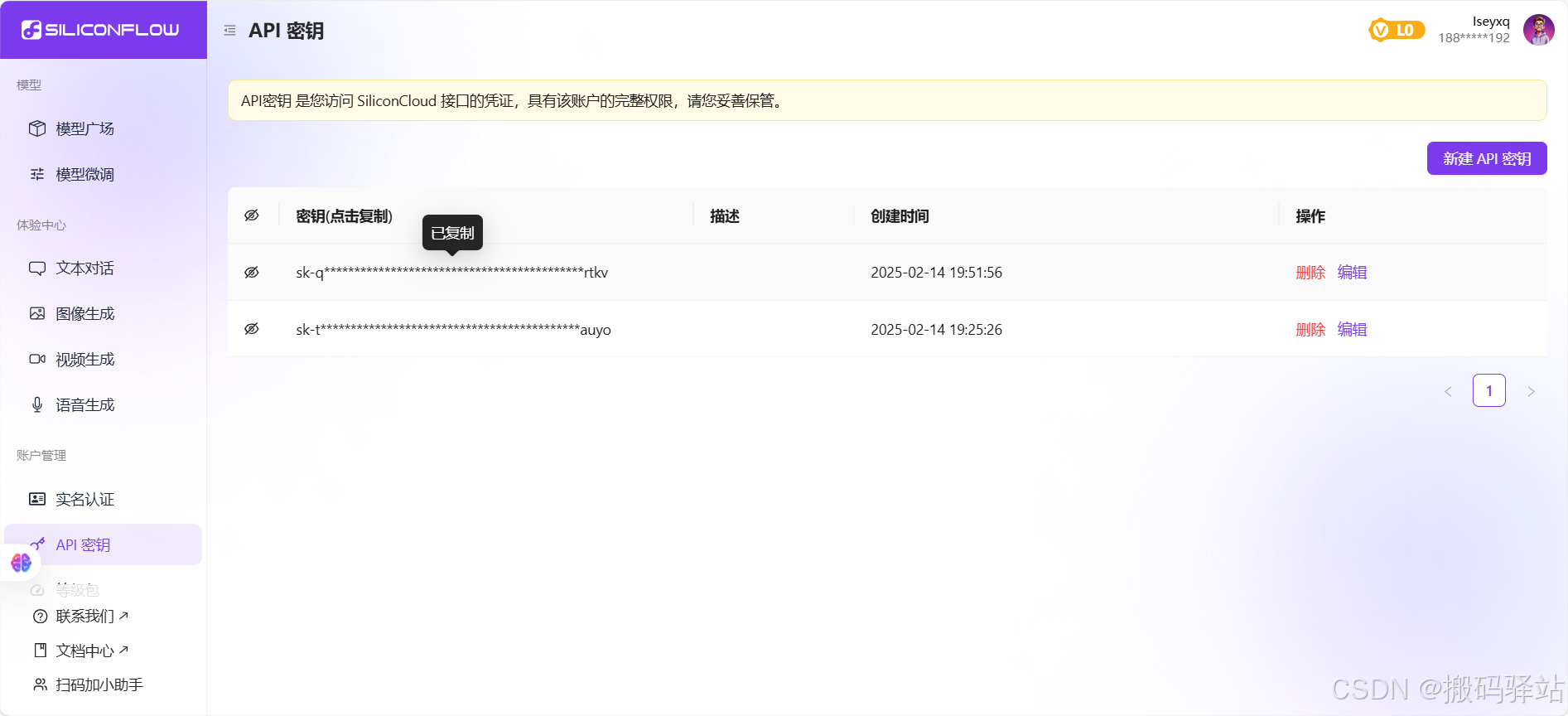
Task: Click 模型微调 sliders icon
Action: click(37, 174)
